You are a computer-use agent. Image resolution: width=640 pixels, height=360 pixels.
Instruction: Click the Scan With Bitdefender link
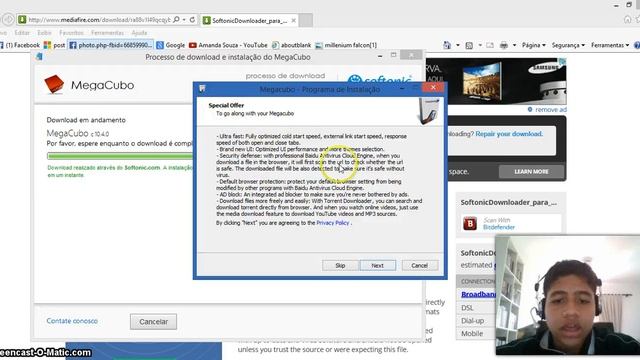tap(499, 224)
